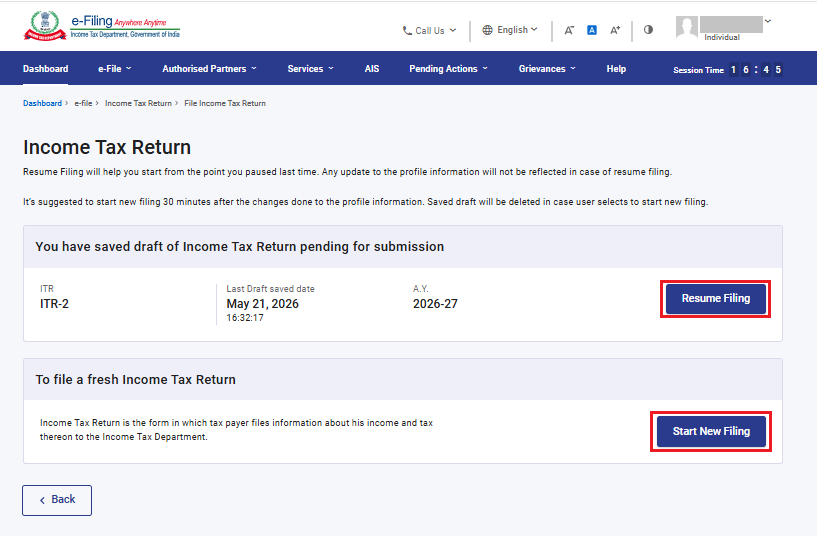This screenshot has width=817, height=536.
Task: Click the user profile avatar
Action: click(x=687, y=27)
